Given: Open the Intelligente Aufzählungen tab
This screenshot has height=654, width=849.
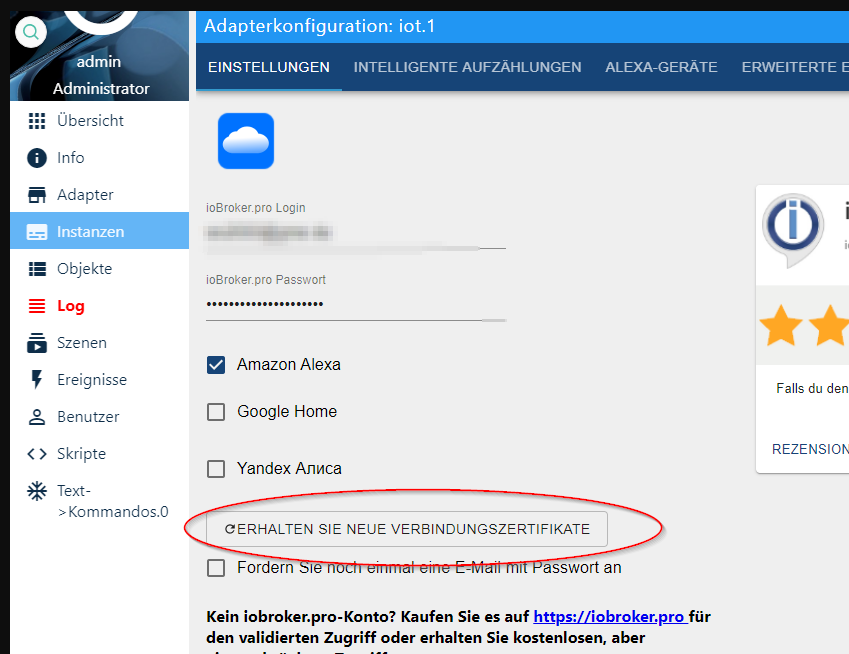Looking at the screenshot, I should 467,67.
